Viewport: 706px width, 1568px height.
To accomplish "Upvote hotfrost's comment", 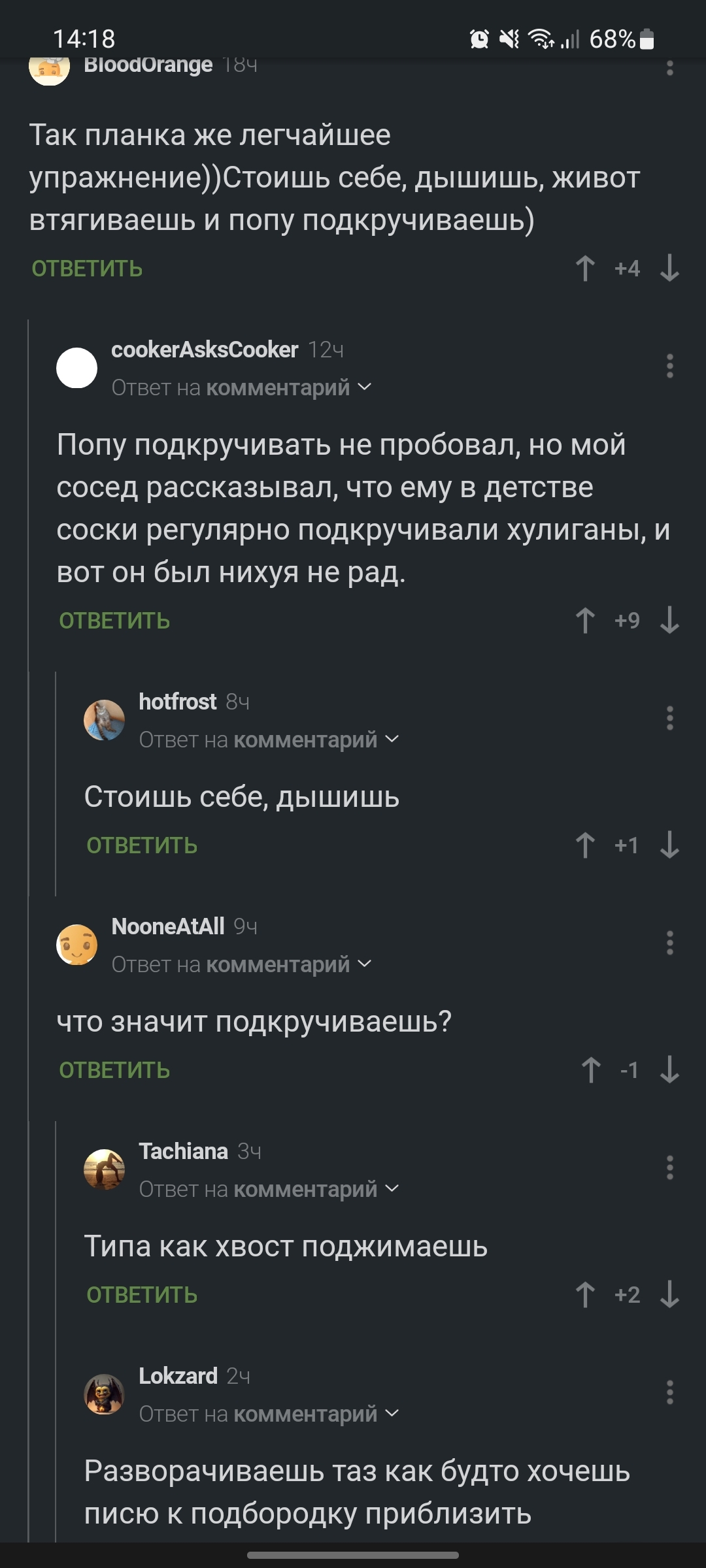I will click(585, 845).
